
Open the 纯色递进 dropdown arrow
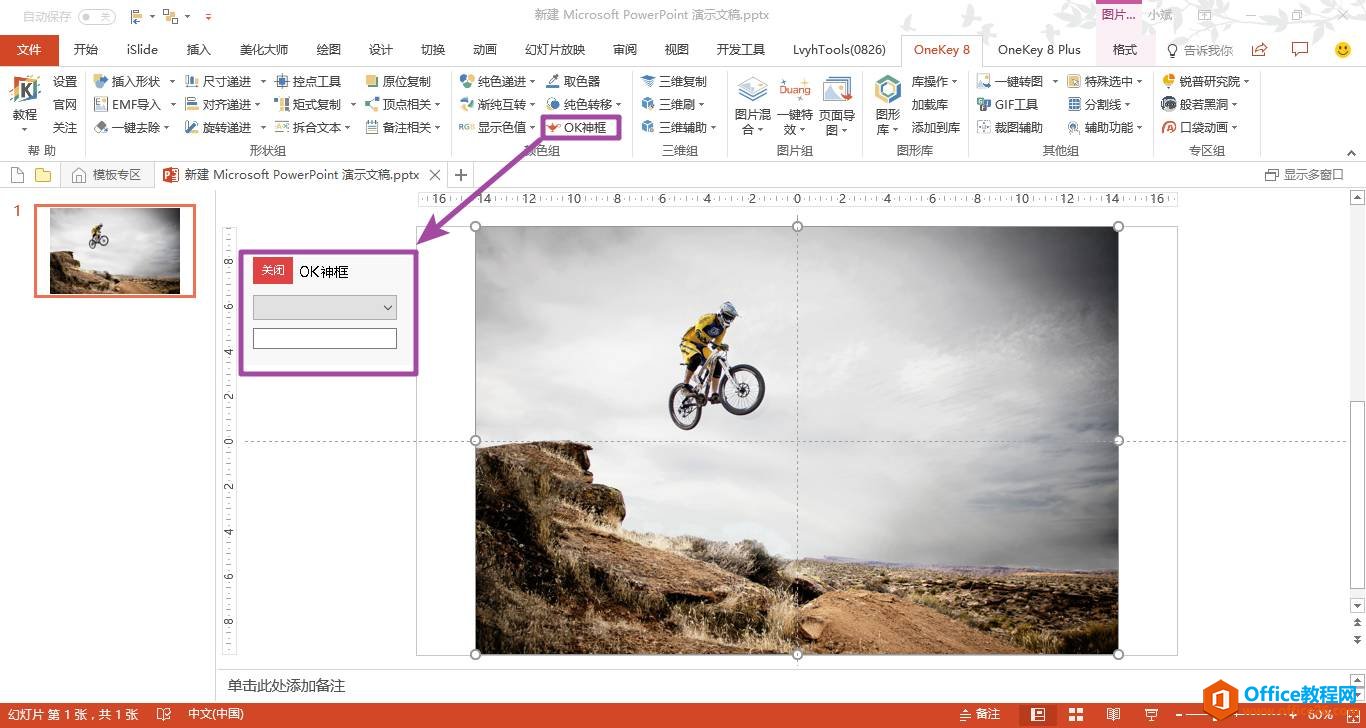tap(531, 81)
